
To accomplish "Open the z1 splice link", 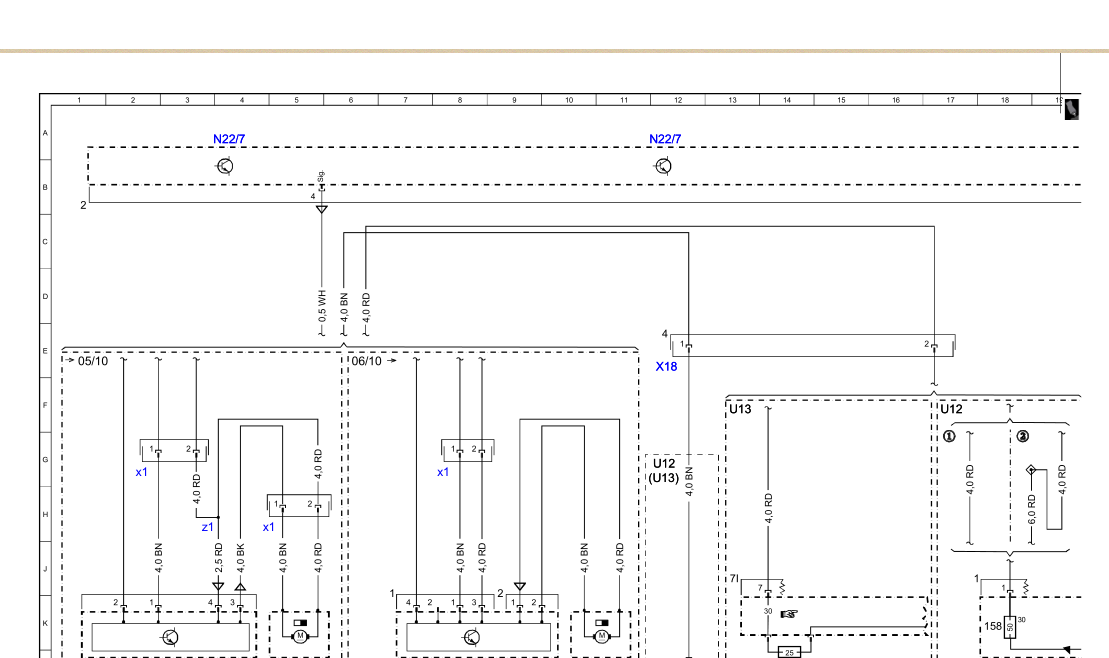I will [x=207, y=527].
